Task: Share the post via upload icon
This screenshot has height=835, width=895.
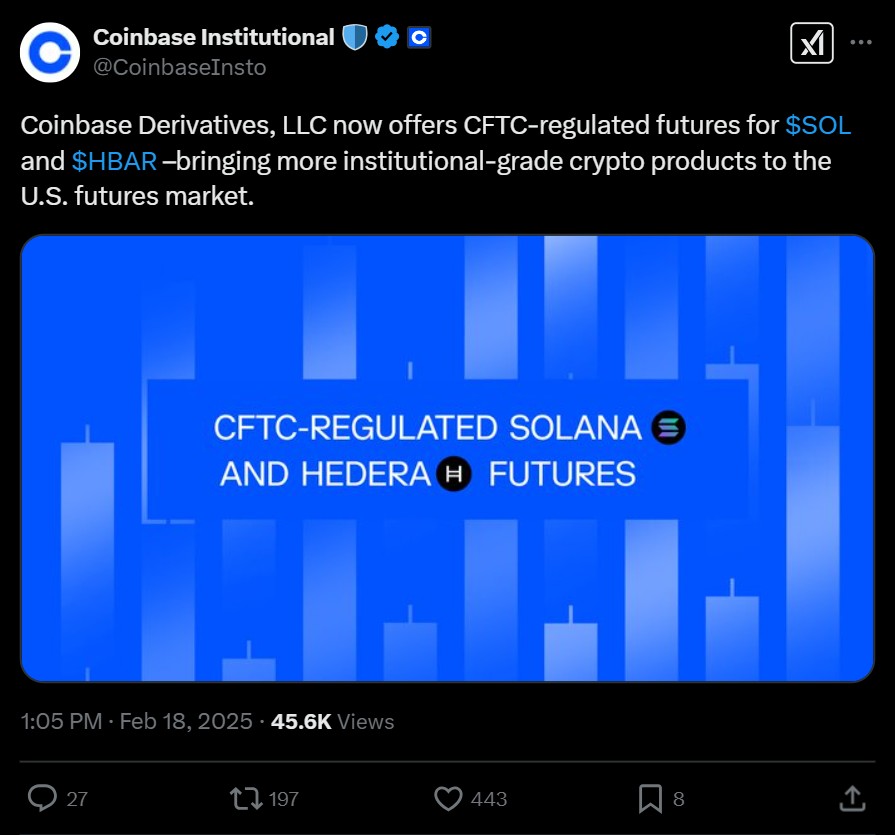Action: click(851, 798)
